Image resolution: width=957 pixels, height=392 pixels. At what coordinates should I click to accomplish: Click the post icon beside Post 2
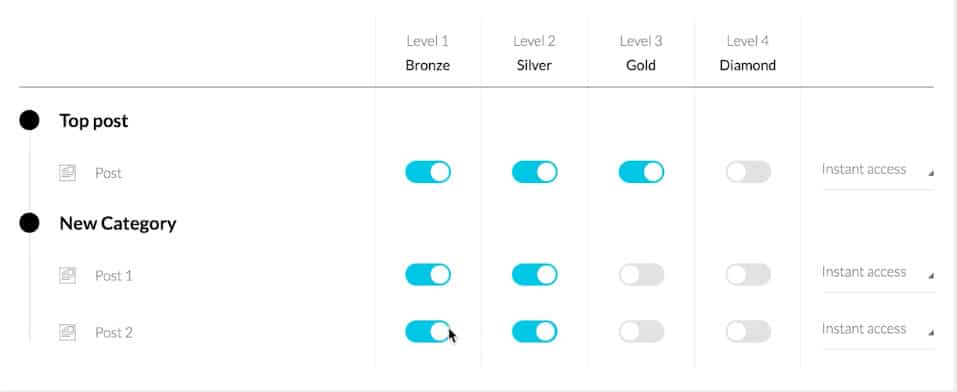click(67, 332)
